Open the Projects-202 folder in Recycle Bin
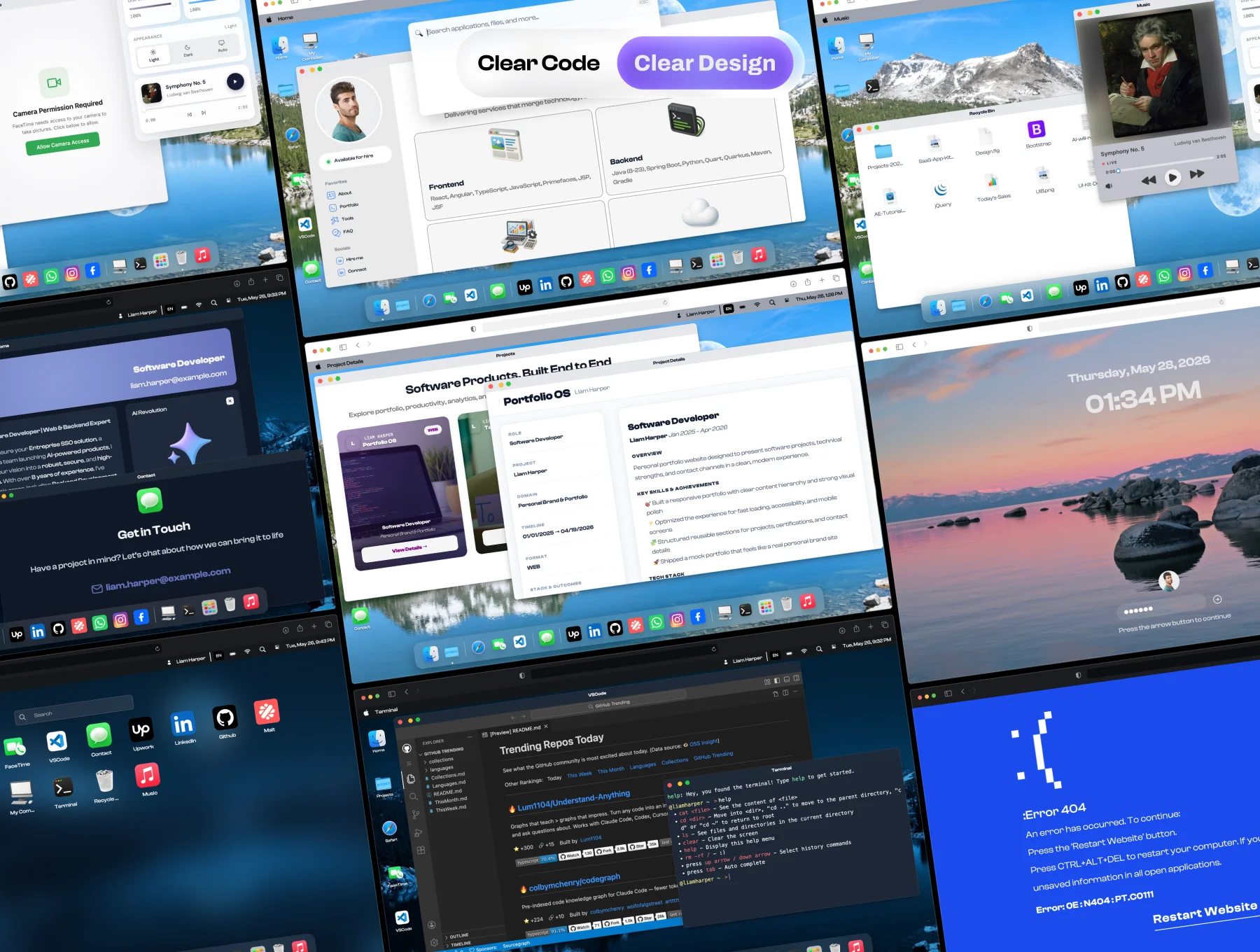 tap(883, 150)
